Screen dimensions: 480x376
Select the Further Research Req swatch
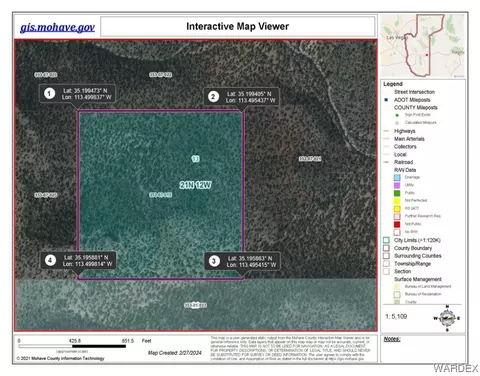coord(397,216)
